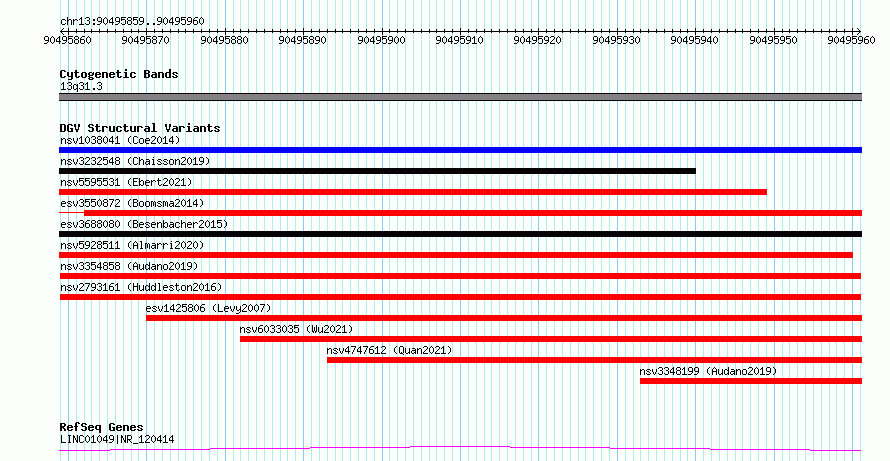Viewport: 890px width, 461px height.
Task: Open the nsv6033035 (Wu2021) variant bar
Action: coord(551,339)
